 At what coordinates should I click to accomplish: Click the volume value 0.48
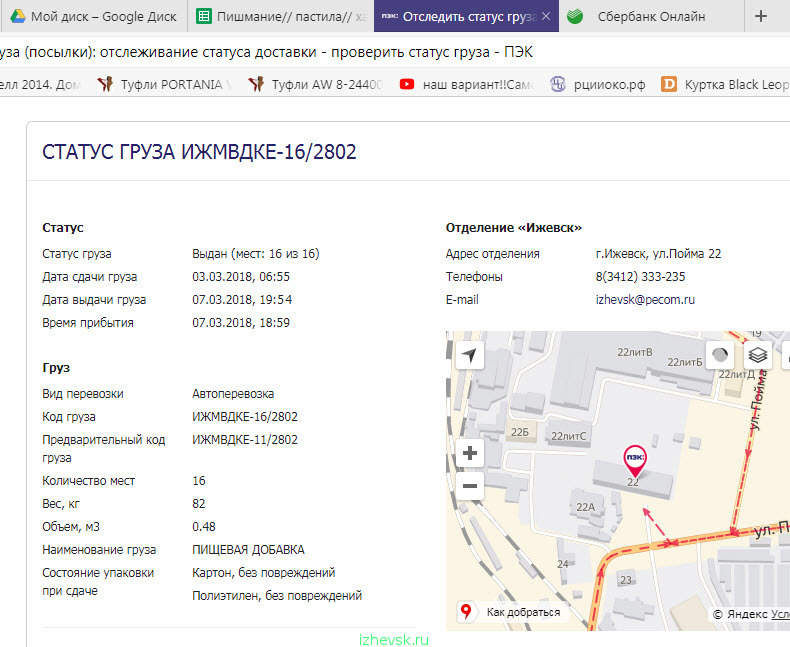(204, 527)
